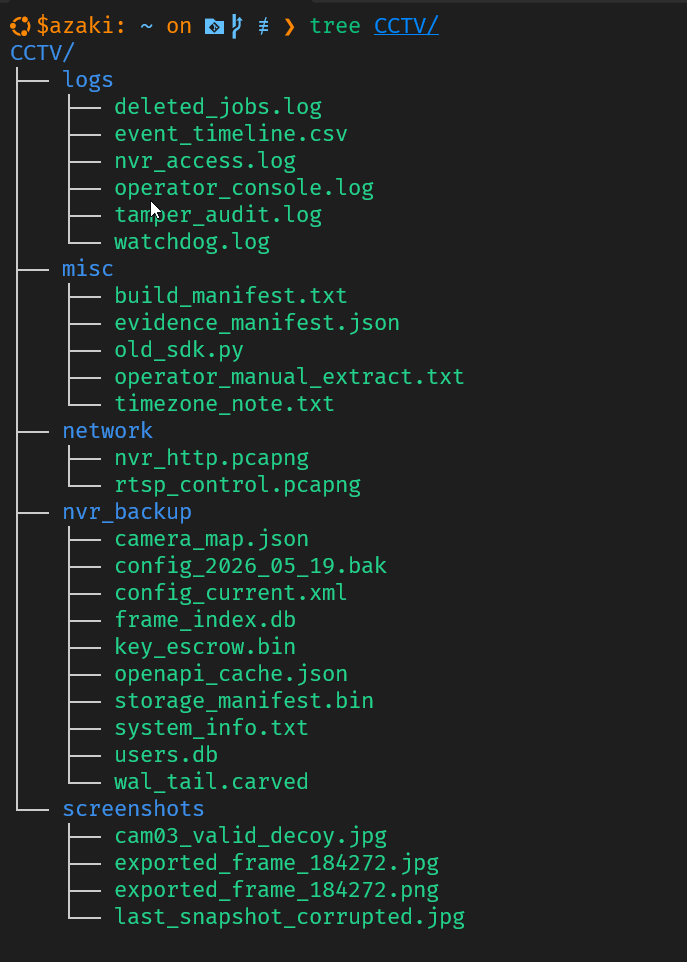Viewport: 687px width, 962px height.
Task: Click the root CCTV/ tree heading
Action: (x=42, y=53)
